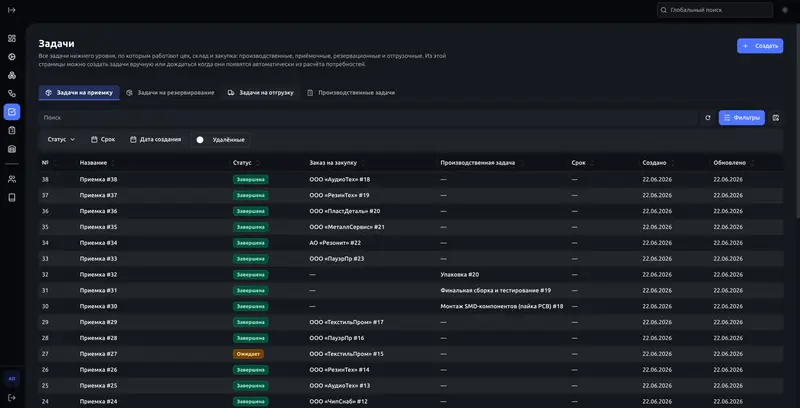The width and height of the screenshot is (800, 408).
Task: Open the users icon in sidebar
Action: 12,179
